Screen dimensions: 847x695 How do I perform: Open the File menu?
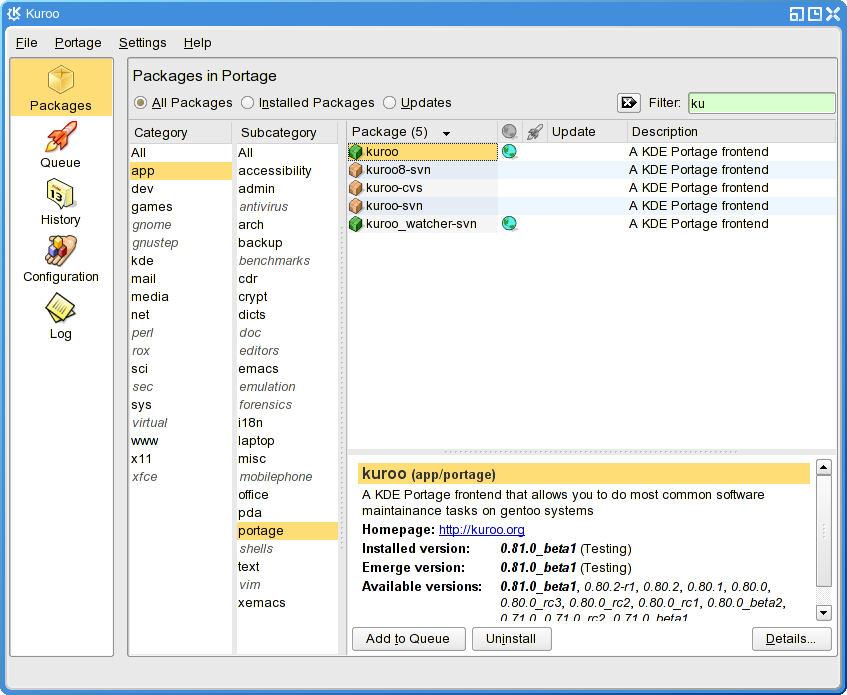pos(26,43)
